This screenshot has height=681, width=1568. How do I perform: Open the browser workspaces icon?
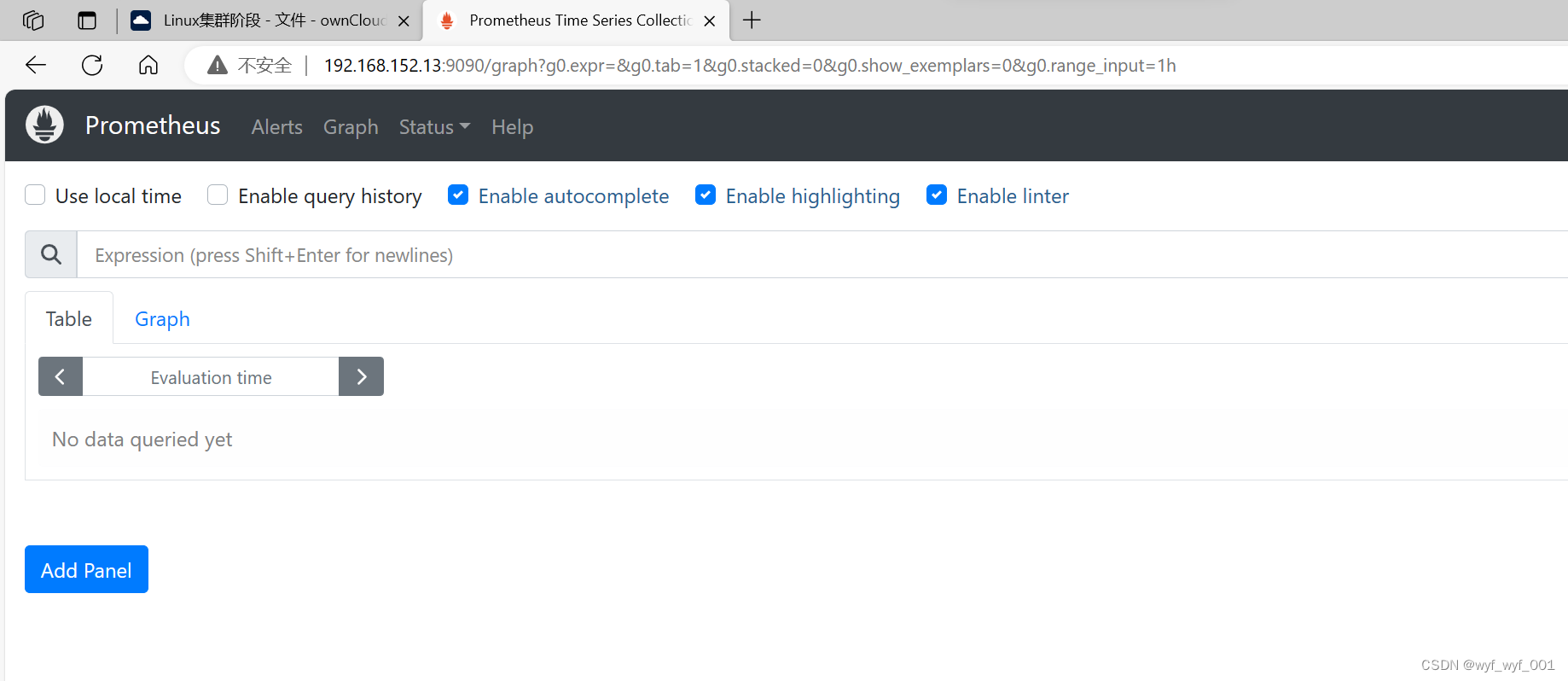click(33, 20)
